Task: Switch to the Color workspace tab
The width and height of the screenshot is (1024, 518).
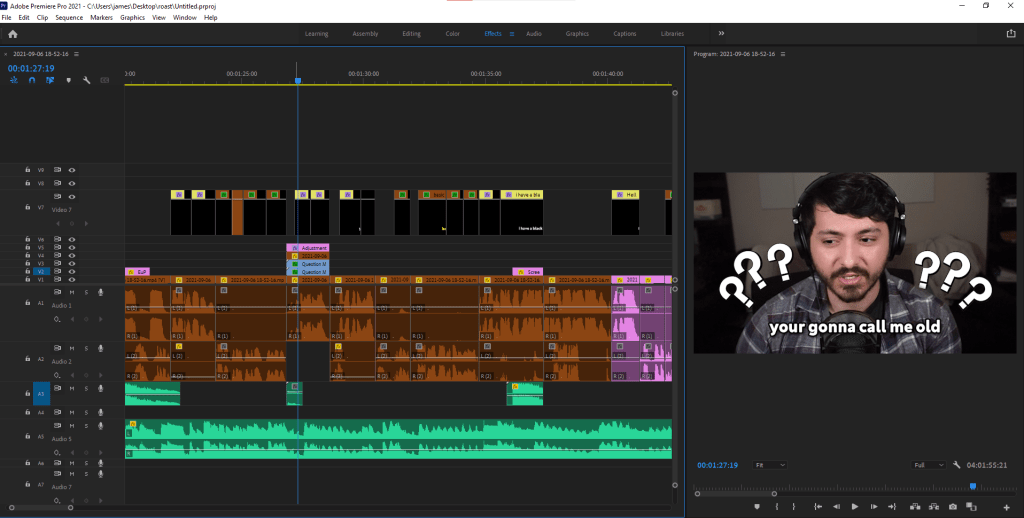Action: [452, 33]
